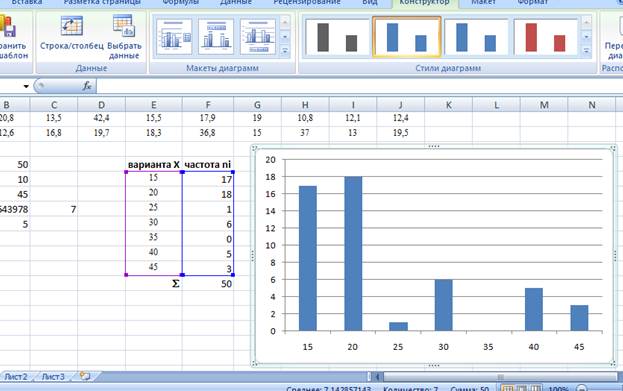Click the chart bar for category 30
623x391 pixels.
point(443,305)
